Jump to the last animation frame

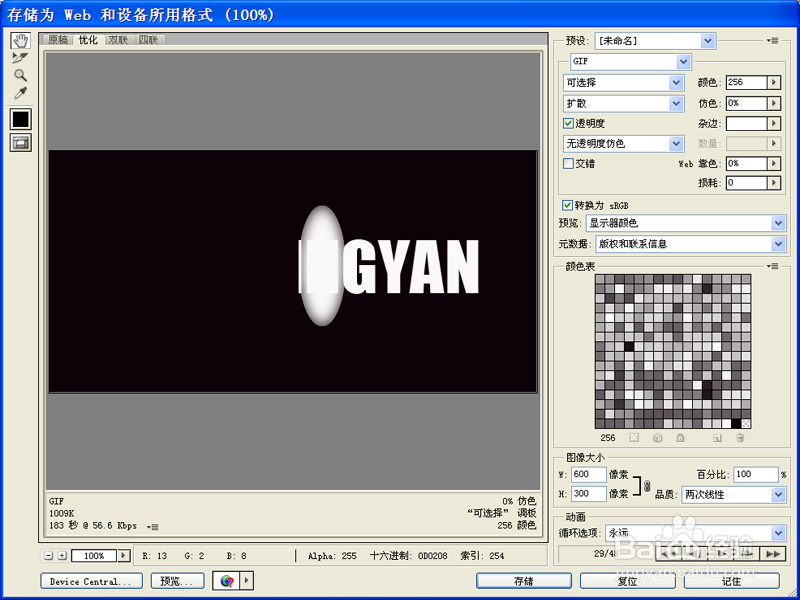[772, 553]
